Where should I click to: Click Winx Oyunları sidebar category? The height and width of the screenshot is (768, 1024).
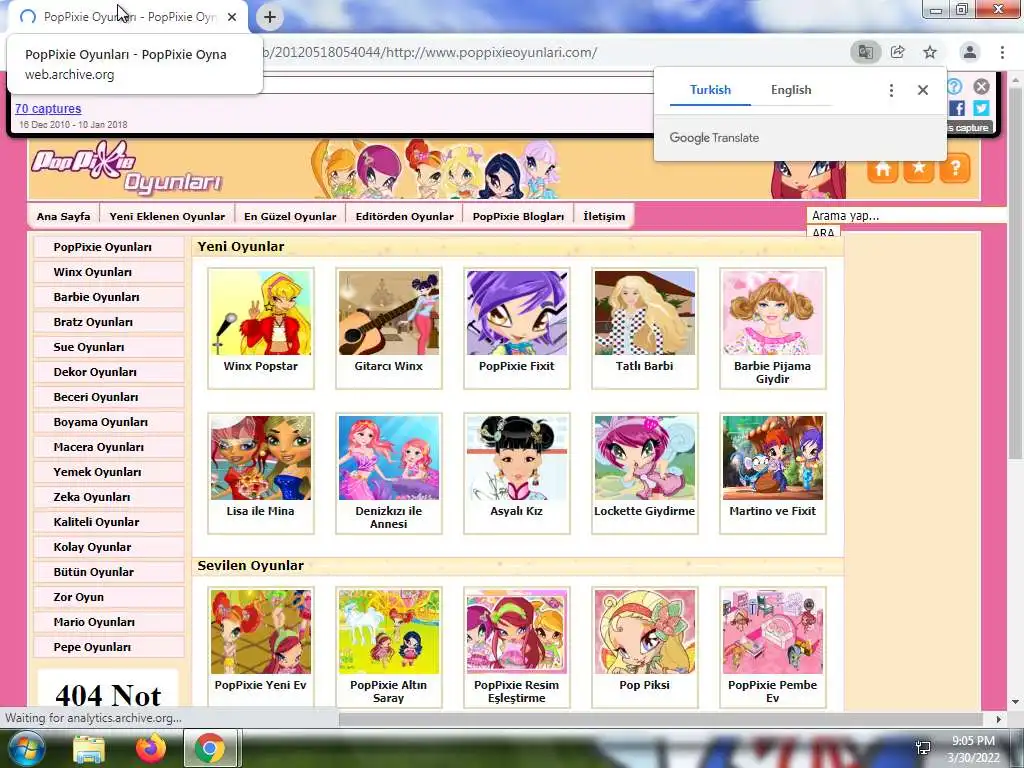point(109,272)
